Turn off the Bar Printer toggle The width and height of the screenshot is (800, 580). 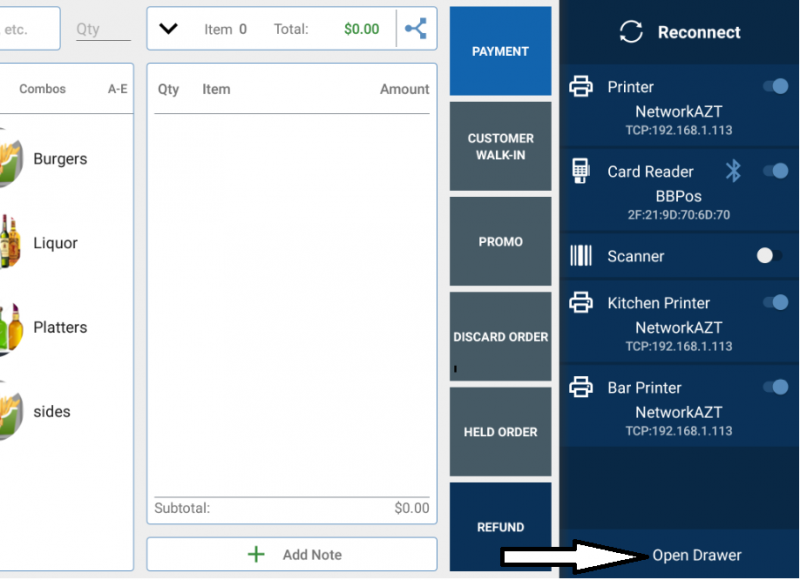pyautogui.click(x=775, y=387)
